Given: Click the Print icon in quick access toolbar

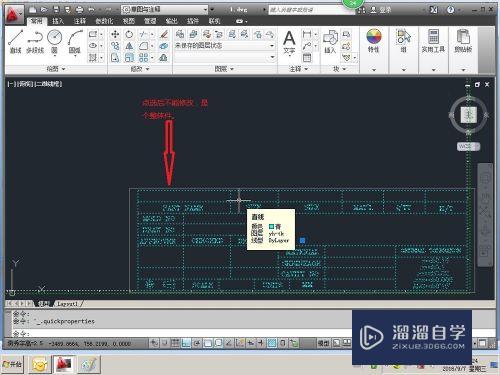Looking at the screenshot, I should (79, 10).
